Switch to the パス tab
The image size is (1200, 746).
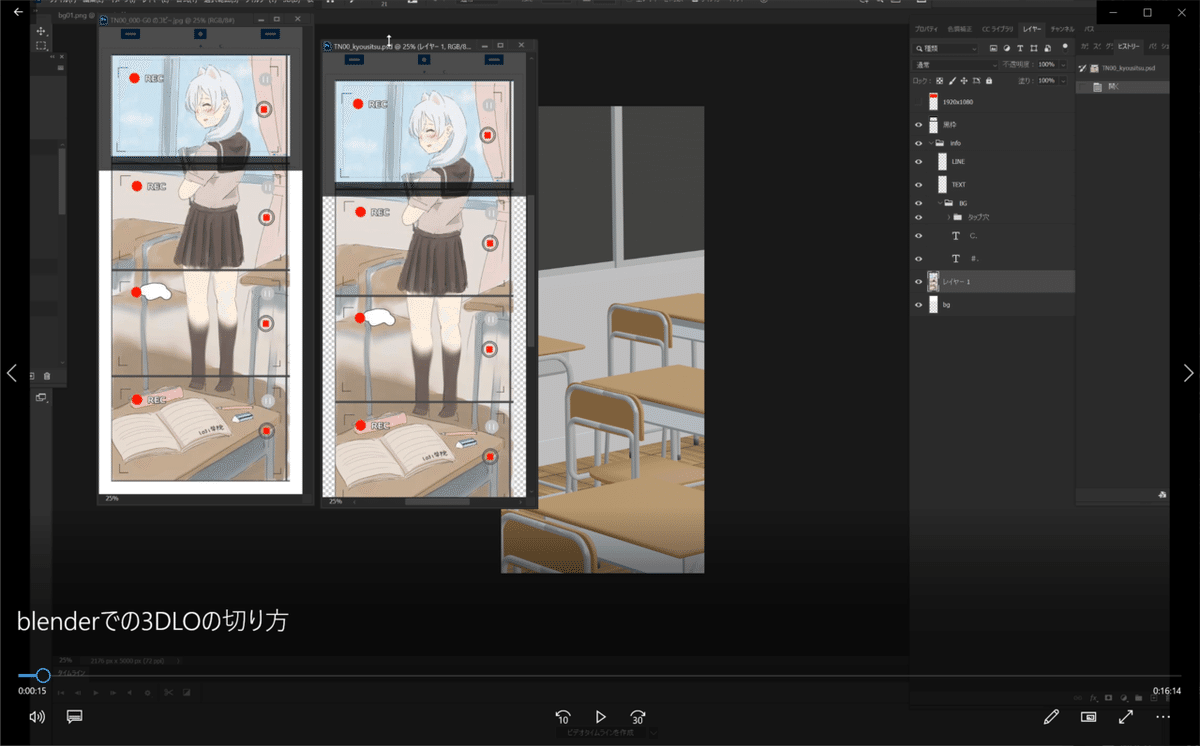(x=1089, y=30)
